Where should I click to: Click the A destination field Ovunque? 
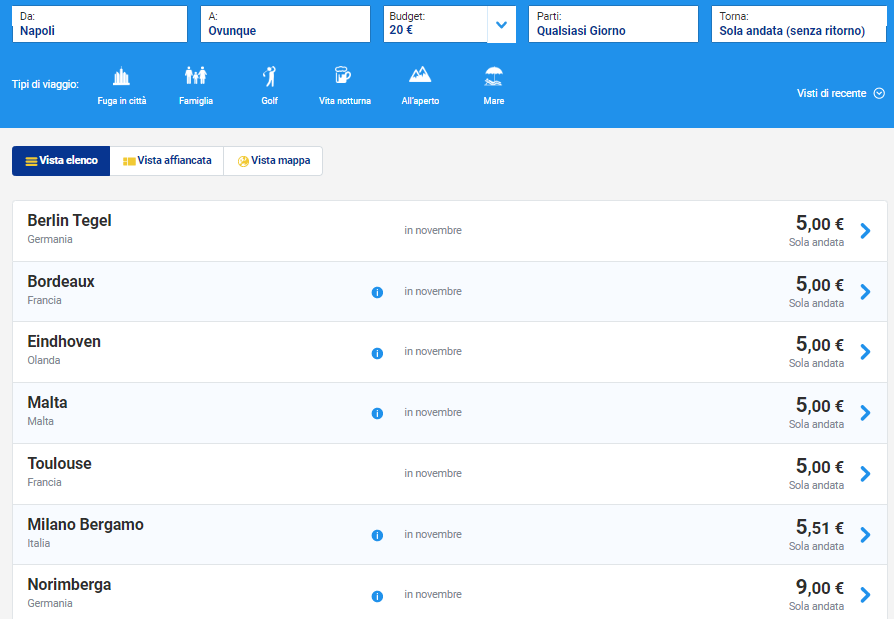pyautogui.click(x=285, y=25)
